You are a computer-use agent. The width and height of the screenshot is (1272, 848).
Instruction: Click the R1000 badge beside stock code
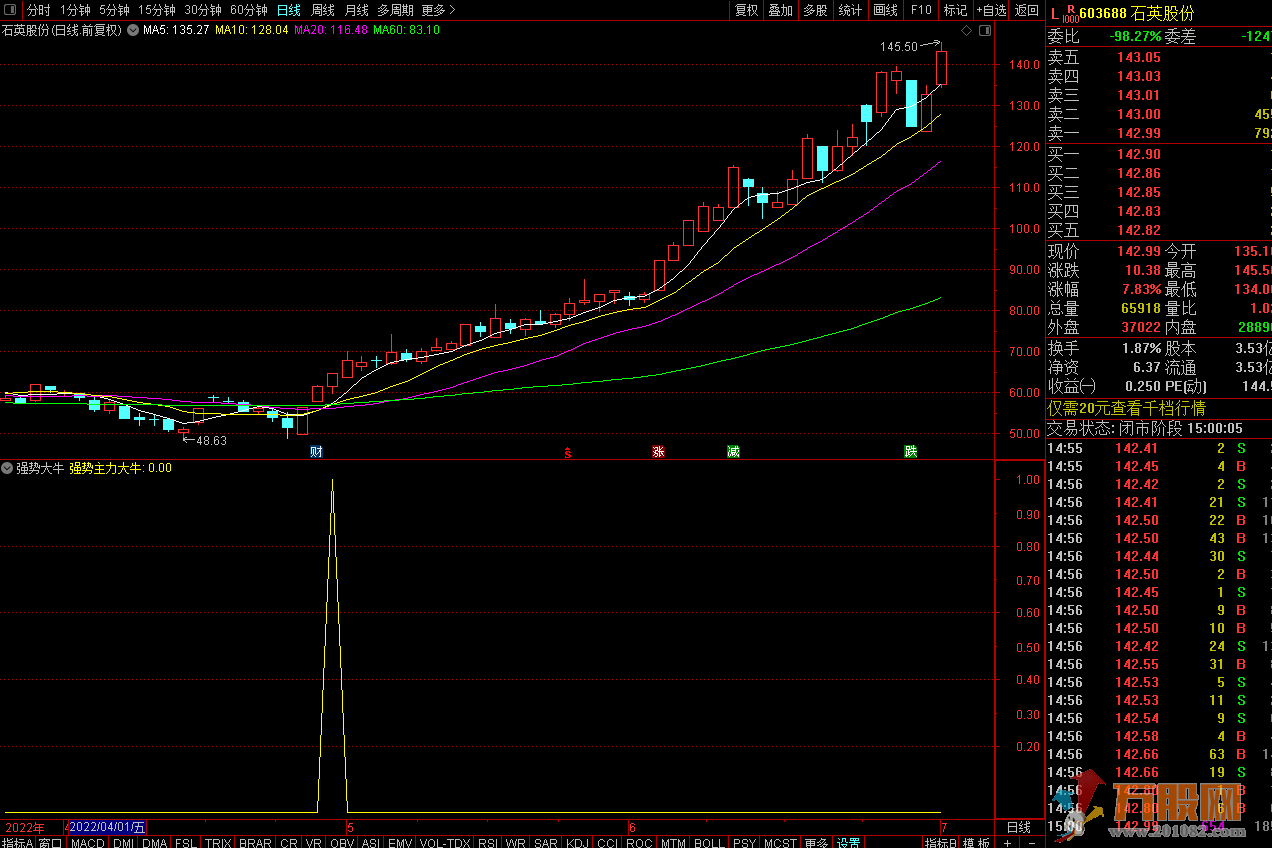1070,13
